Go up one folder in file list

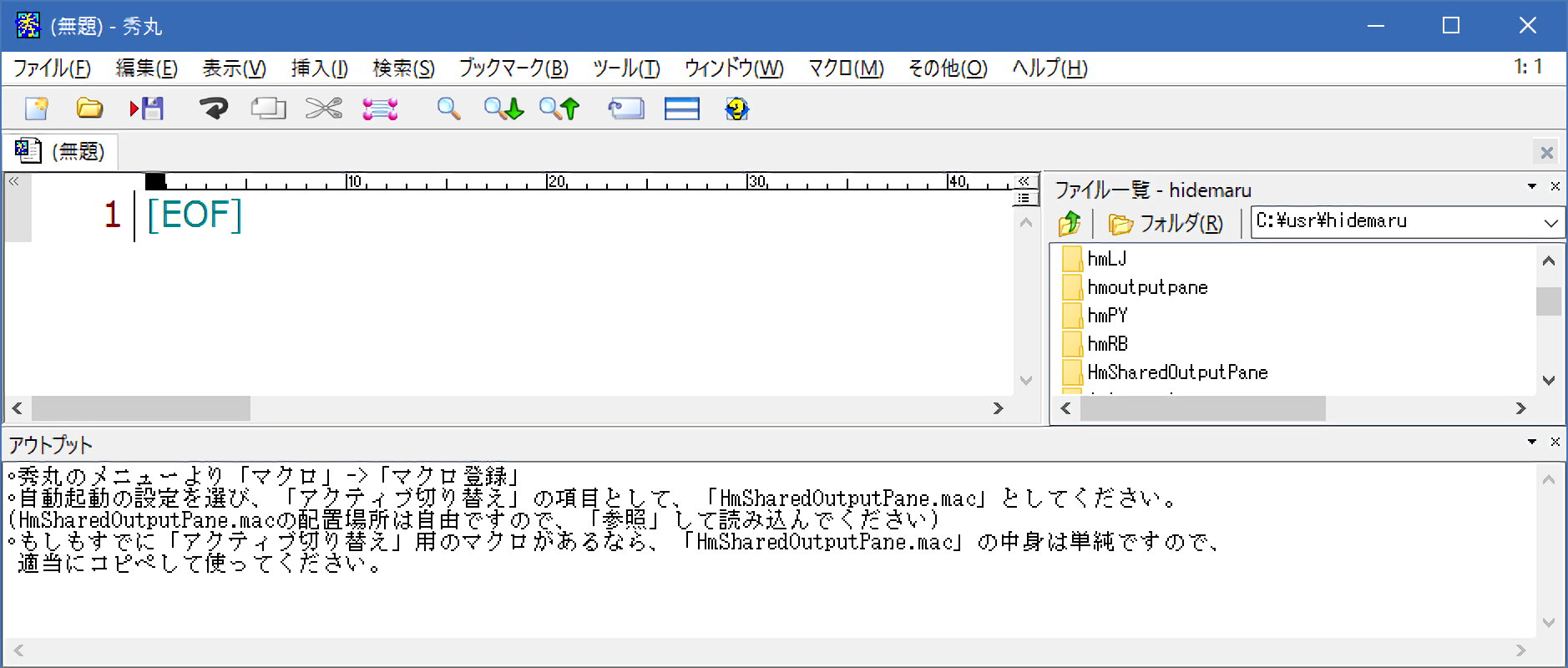coord(1070,224)
